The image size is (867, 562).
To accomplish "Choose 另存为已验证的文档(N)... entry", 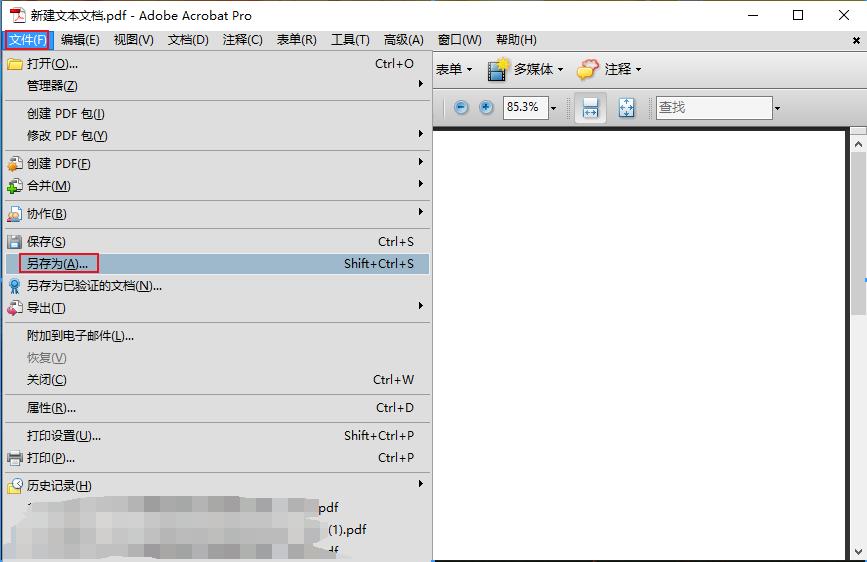I will [217, 286].
